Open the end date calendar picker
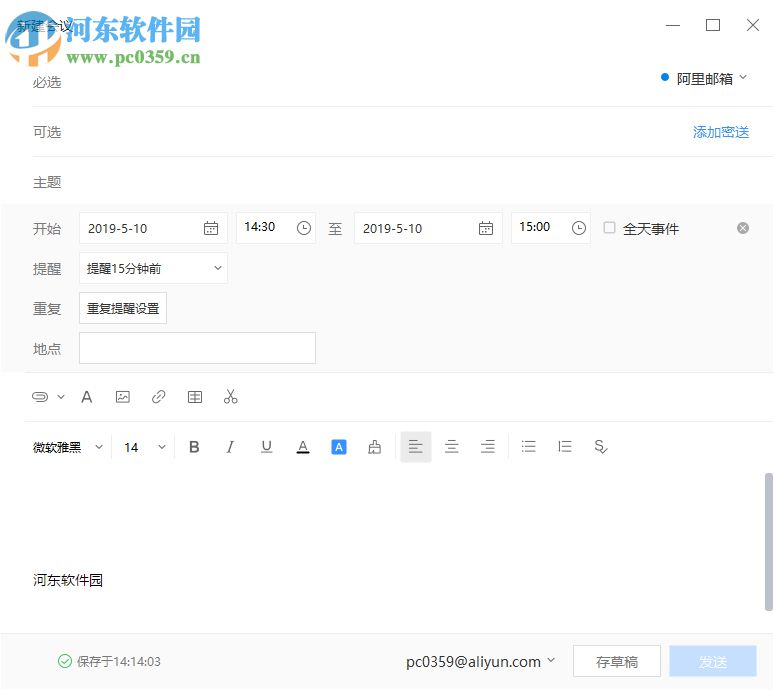The height and width of the screenshot is (690, 774). (x=486, y=228)
